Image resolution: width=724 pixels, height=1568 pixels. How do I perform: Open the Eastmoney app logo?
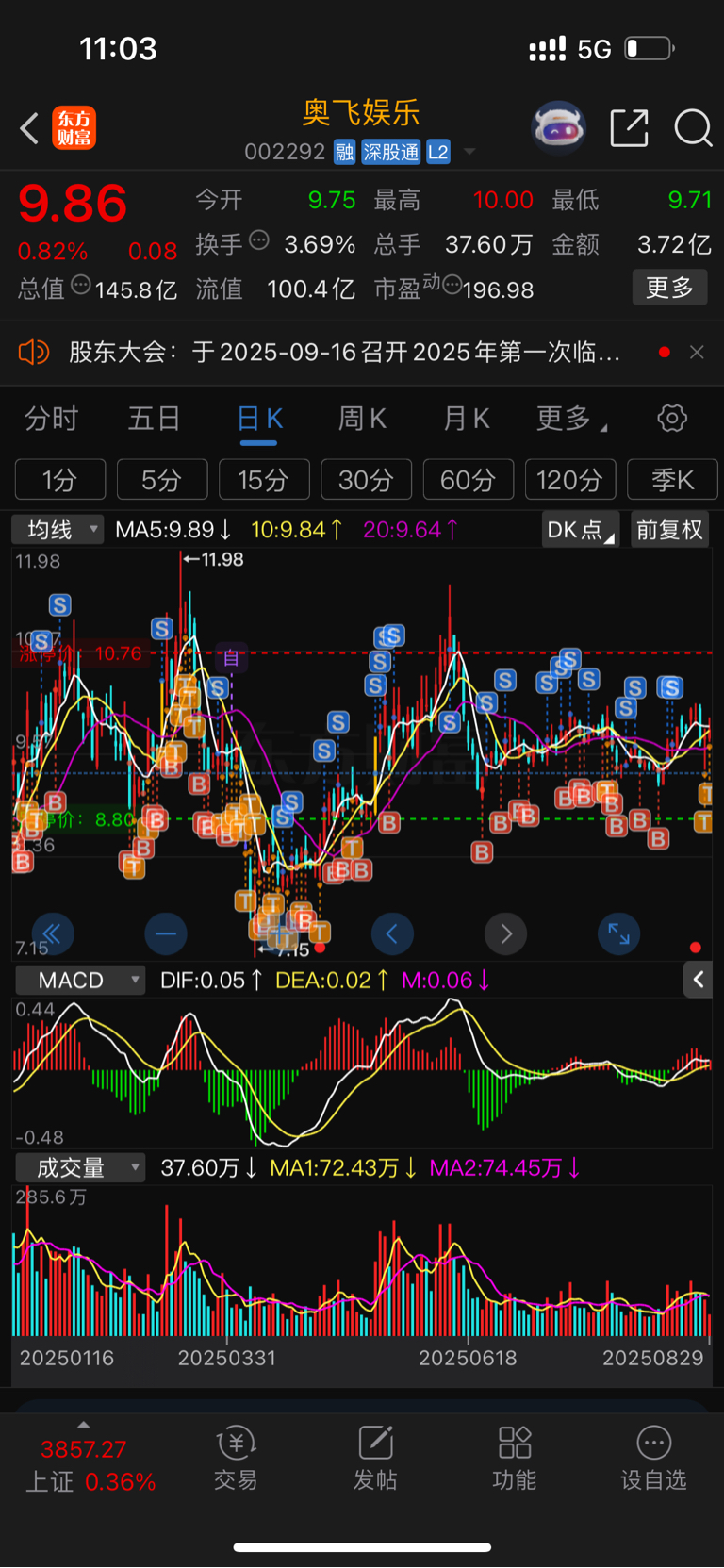coord(74,128)
